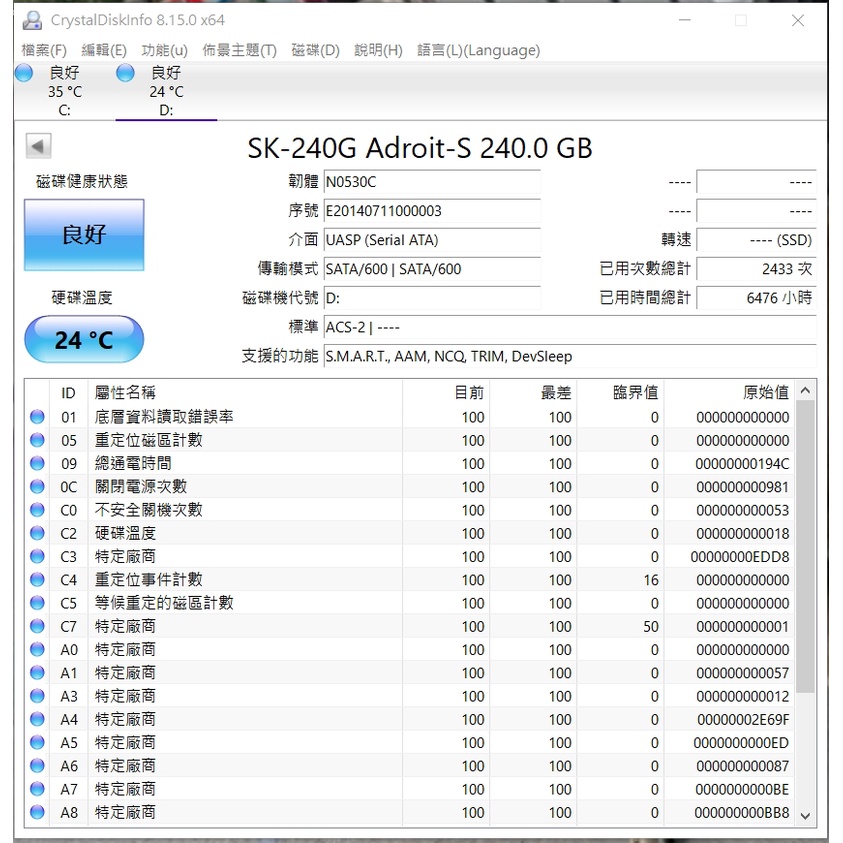Click the scrollbar up arrow in attribute list
The height and width of the screenshot is (843, 843).
(x=807, y=391)
